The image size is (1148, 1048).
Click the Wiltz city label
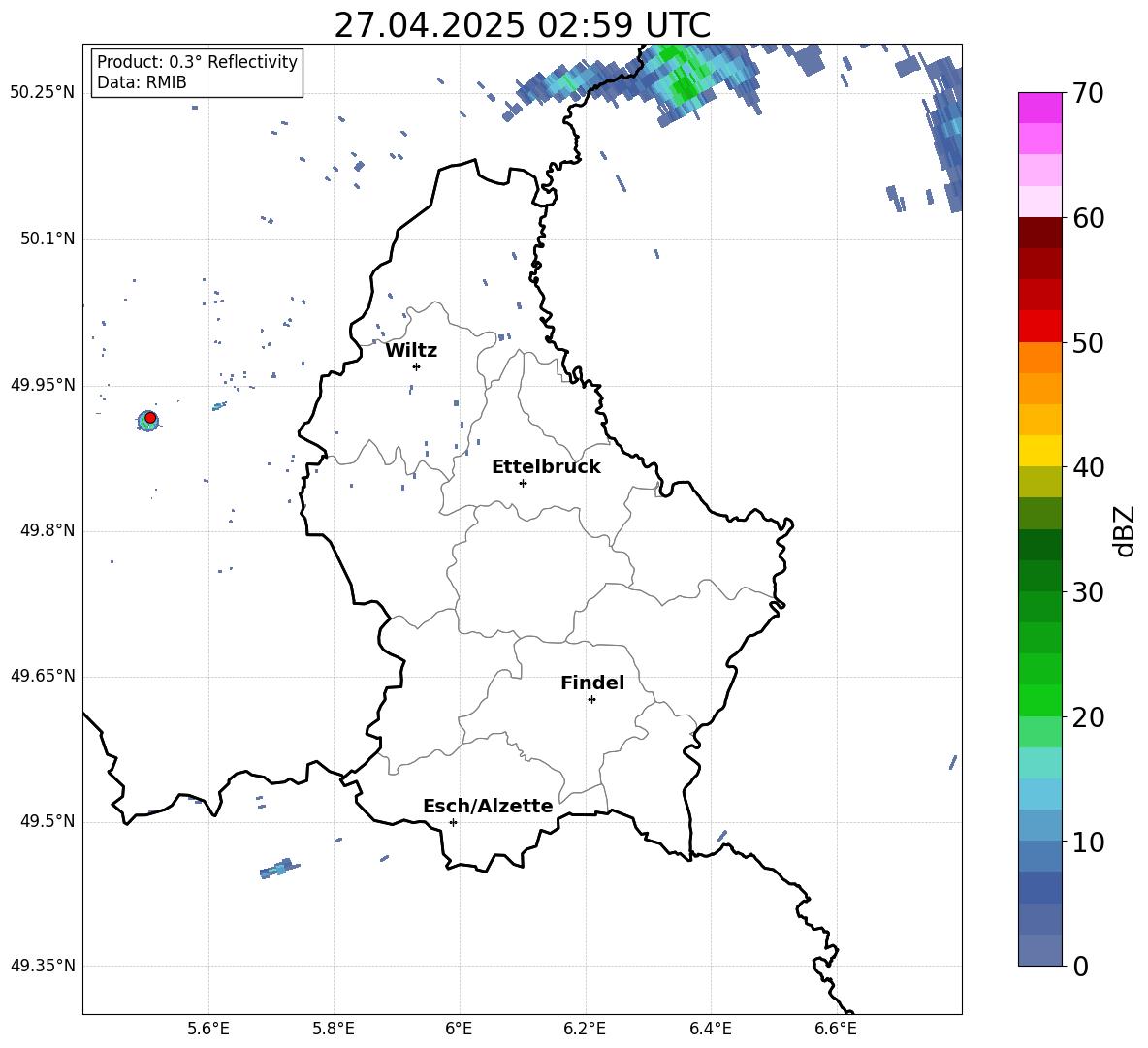click(x=411, y=351)
